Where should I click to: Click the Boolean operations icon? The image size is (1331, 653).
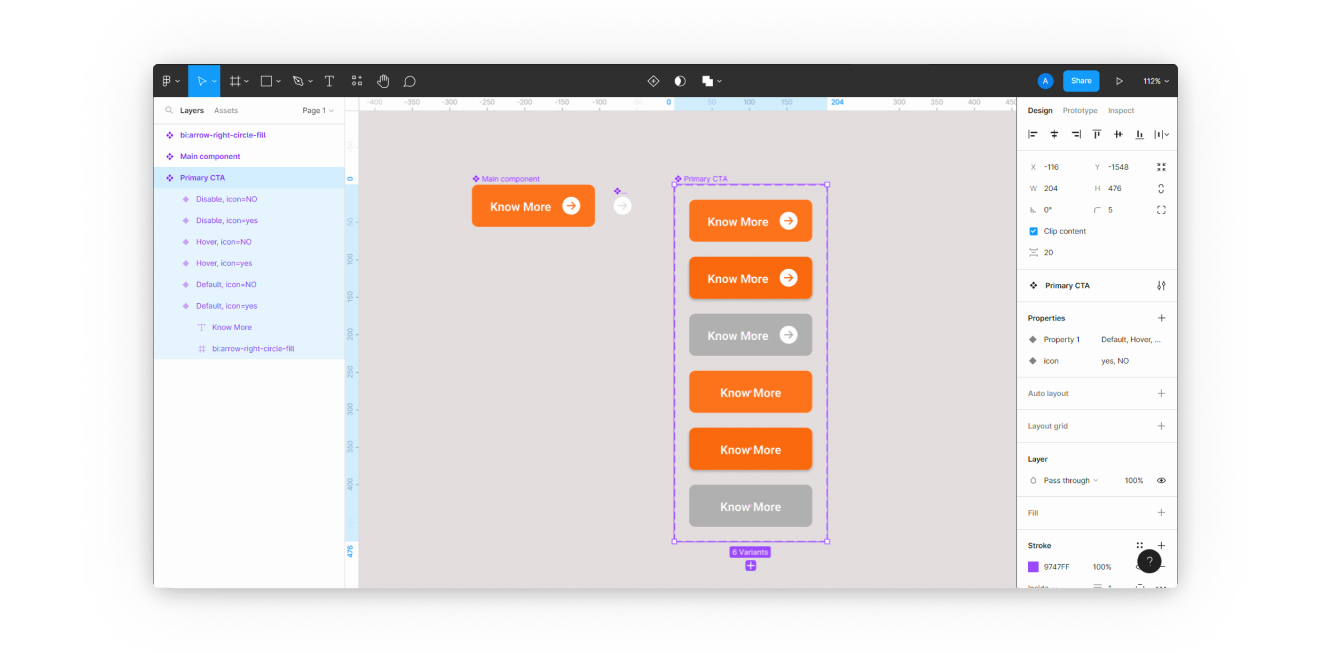707,81
